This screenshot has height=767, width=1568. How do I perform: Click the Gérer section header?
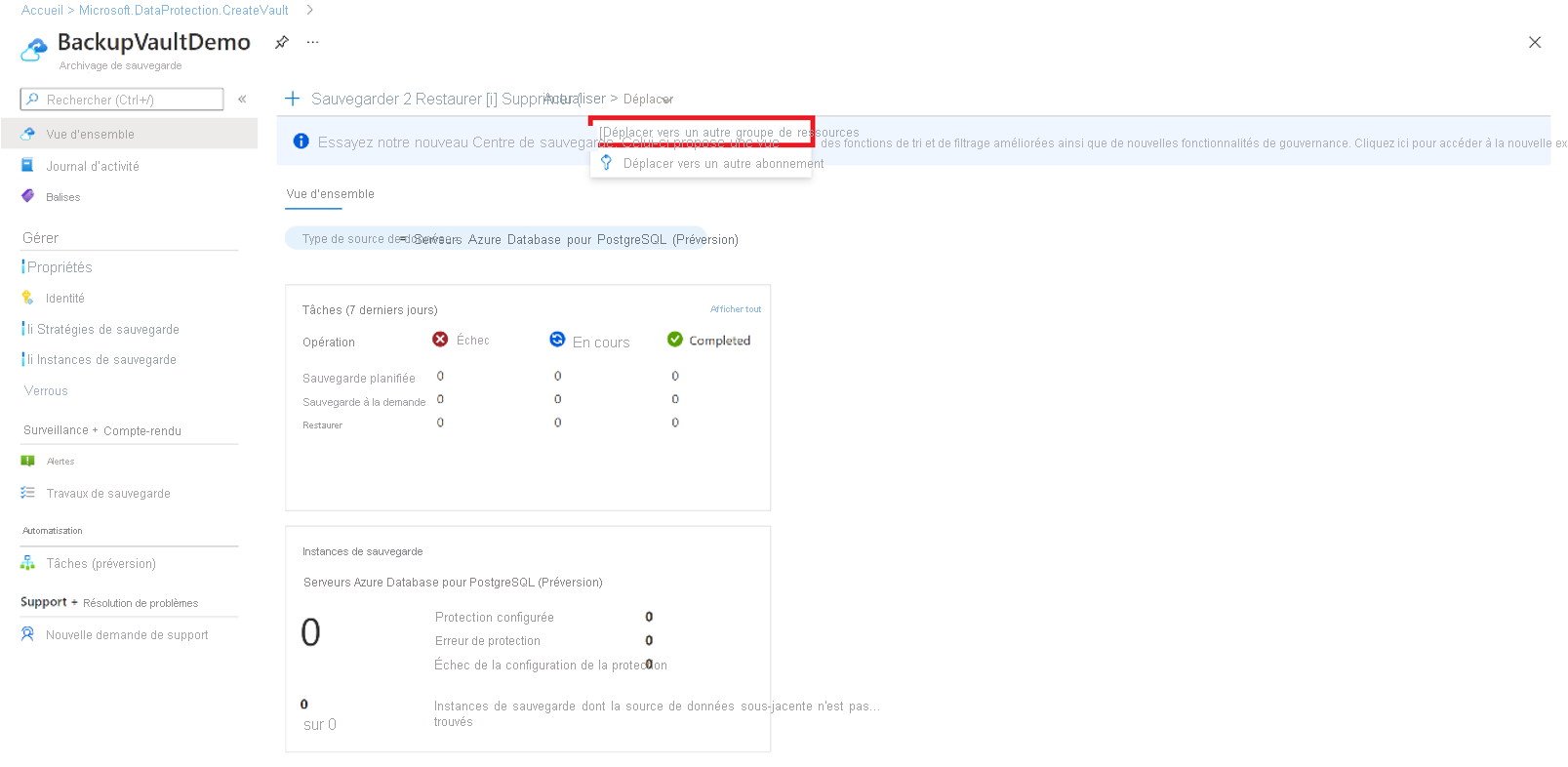click(41, 238)
